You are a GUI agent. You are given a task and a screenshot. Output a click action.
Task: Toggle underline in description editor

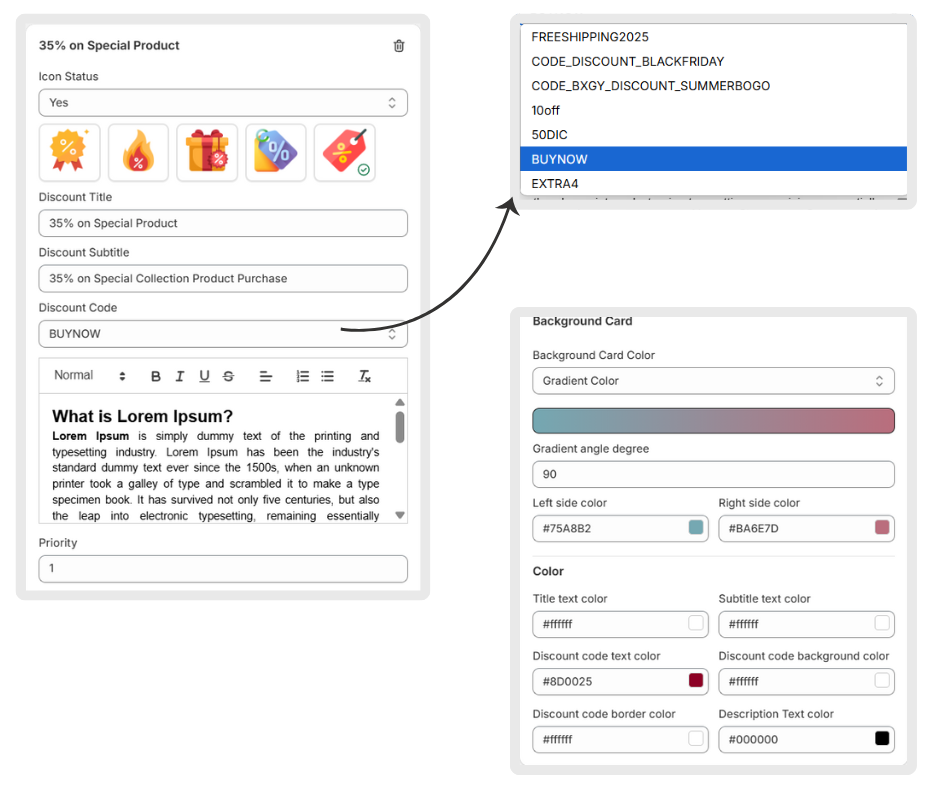pos(204,376)
